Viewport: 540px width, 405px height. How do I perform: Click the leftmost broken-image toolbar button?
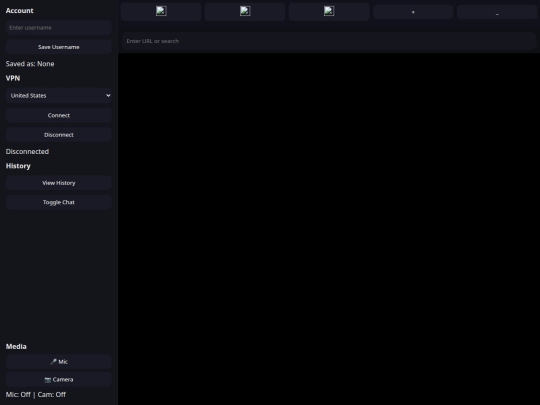(161, 11)
